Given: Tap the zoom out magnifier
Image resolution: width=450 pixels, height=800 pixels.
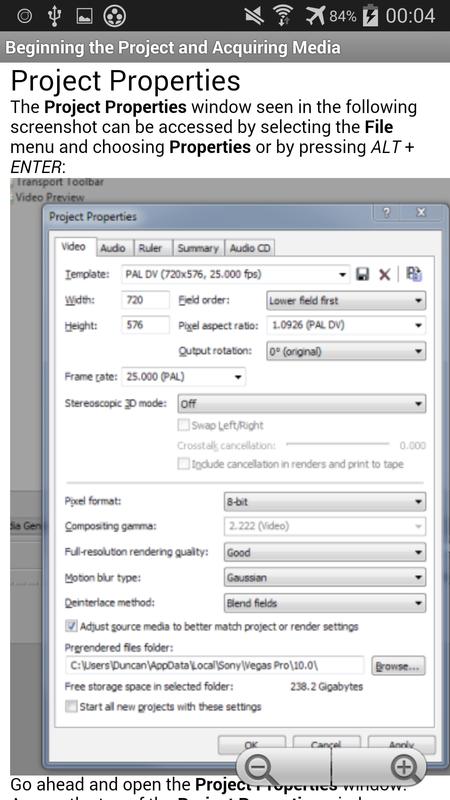Looking at the screenshot, I should (x=261, y=767).
